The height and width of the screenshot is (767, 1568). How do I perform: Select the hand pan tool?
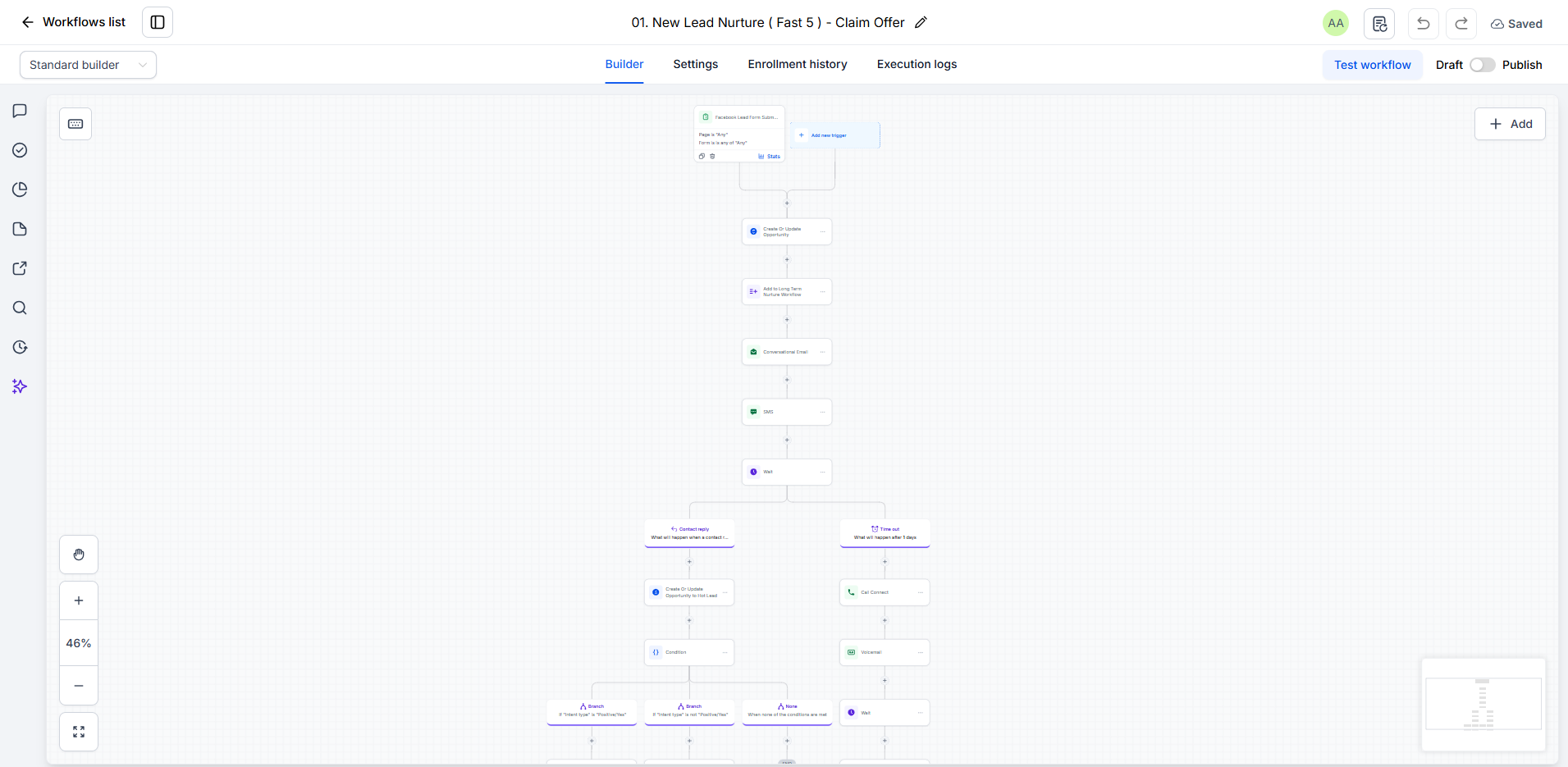pyautogui.click(x=79, y=555)
